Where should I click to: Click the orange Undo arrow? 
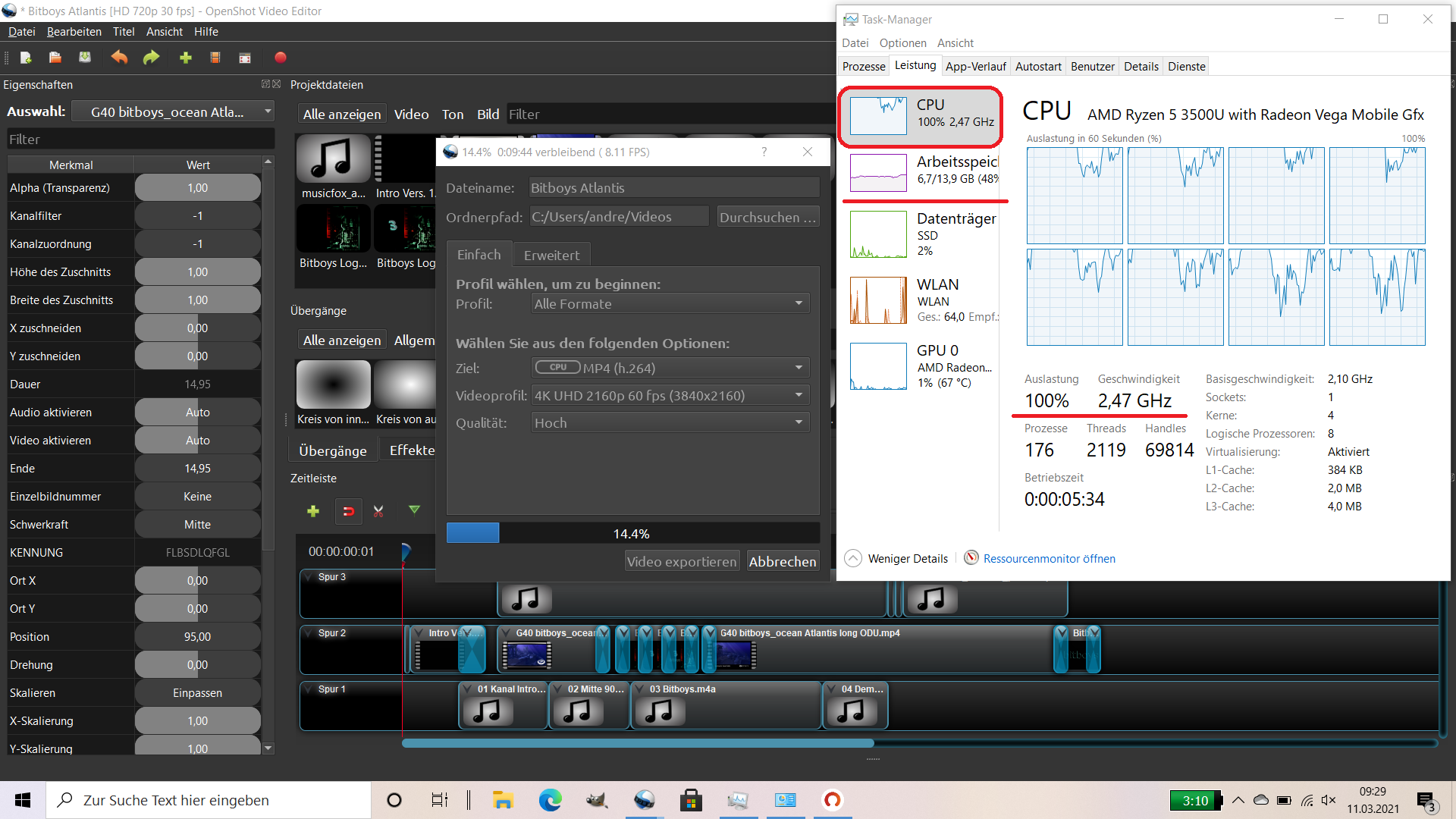click(x=119, y=58)
